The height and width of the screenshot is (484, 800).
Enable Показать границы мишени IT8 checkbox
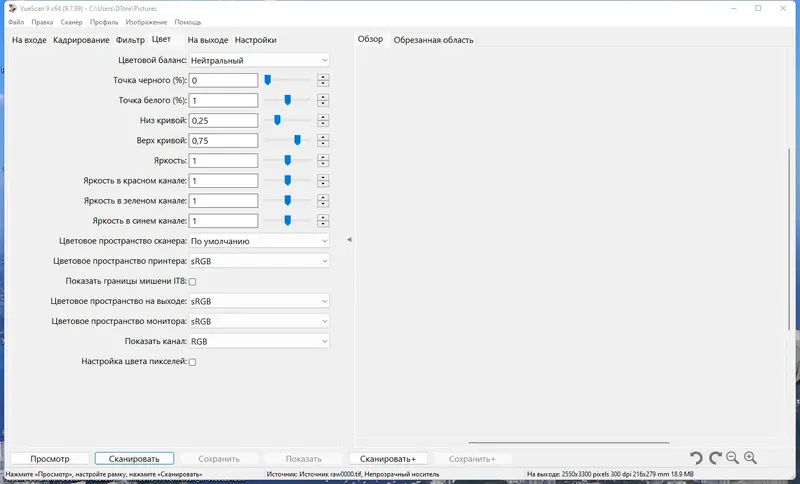[x=192, y=282]
